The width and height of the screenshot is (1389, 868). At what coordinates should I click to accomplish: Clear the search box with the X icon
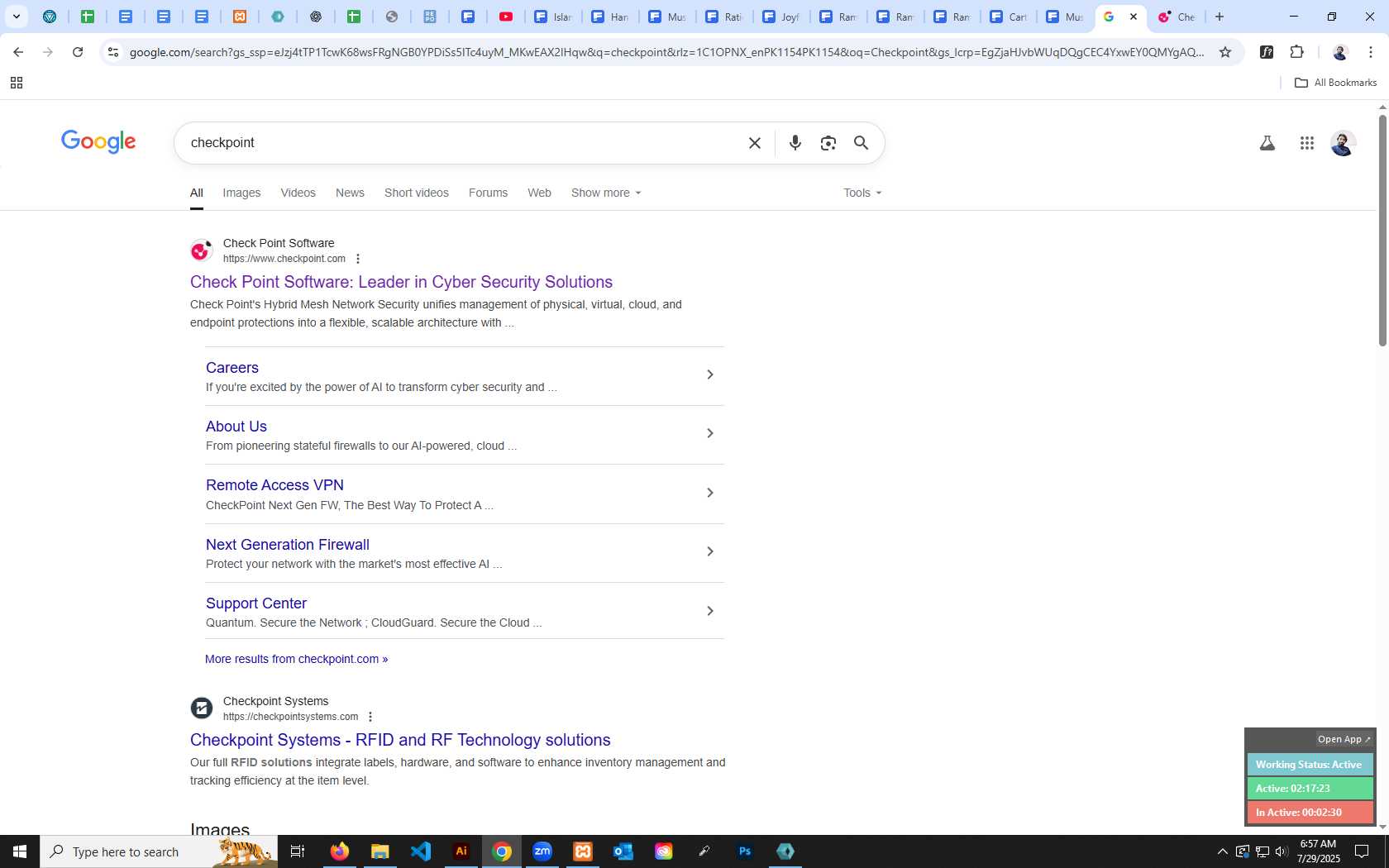pyautogui.click(x=754, y=143)
